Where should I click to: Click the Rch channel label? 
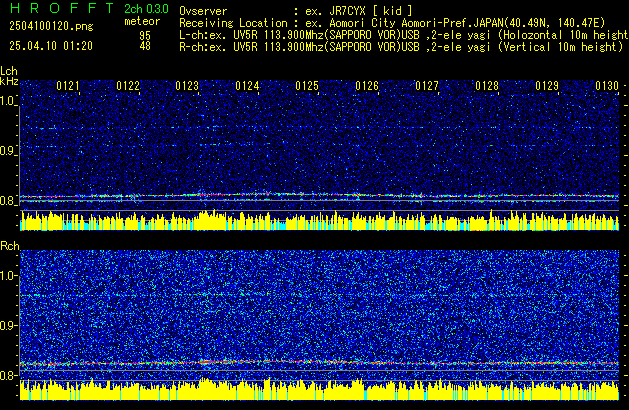(10, 246)
